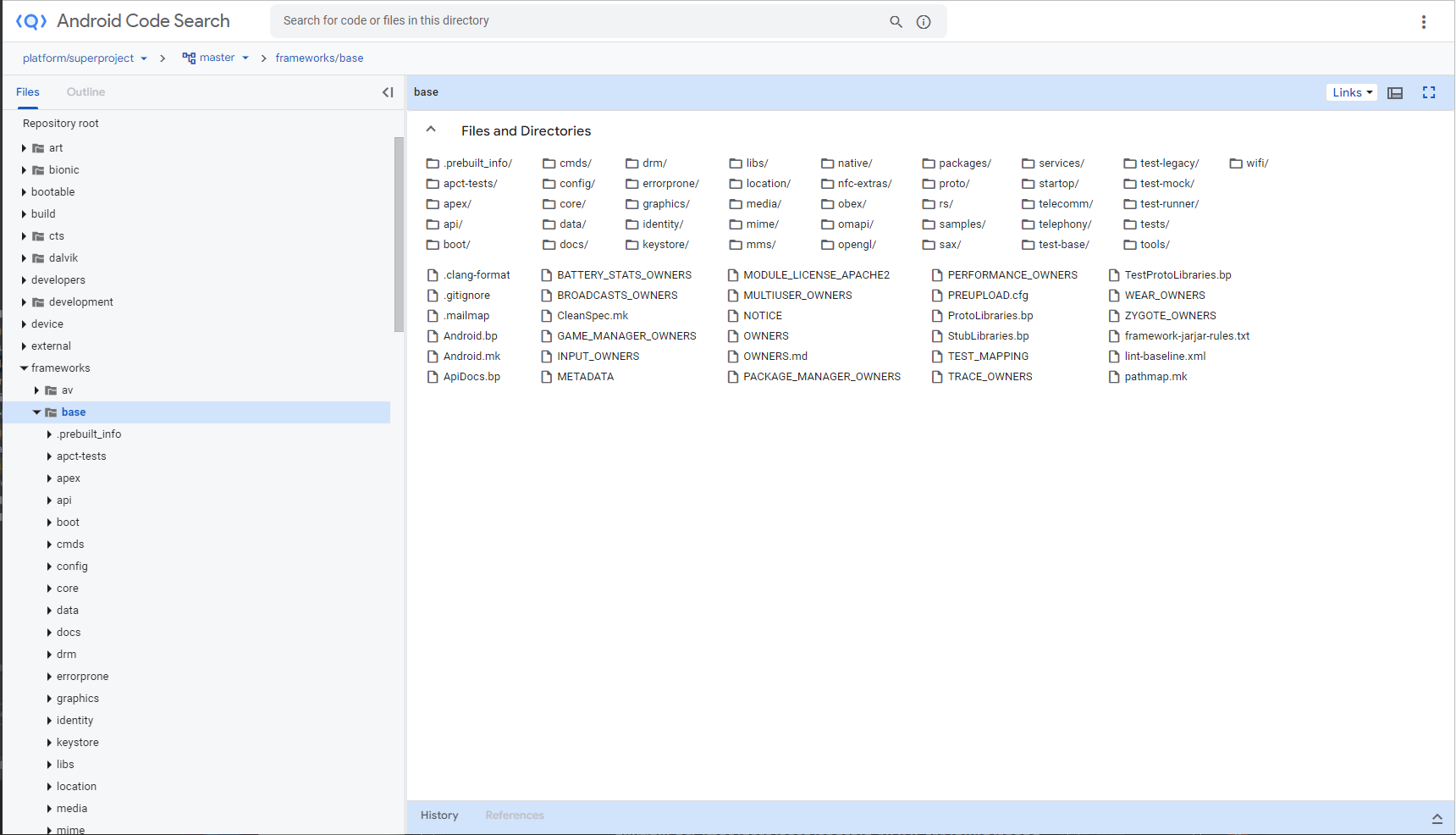Viewport: 1456px width, 835px height.
Task: Open the telephony/ directory link
Action: [x=1065, y=224]
